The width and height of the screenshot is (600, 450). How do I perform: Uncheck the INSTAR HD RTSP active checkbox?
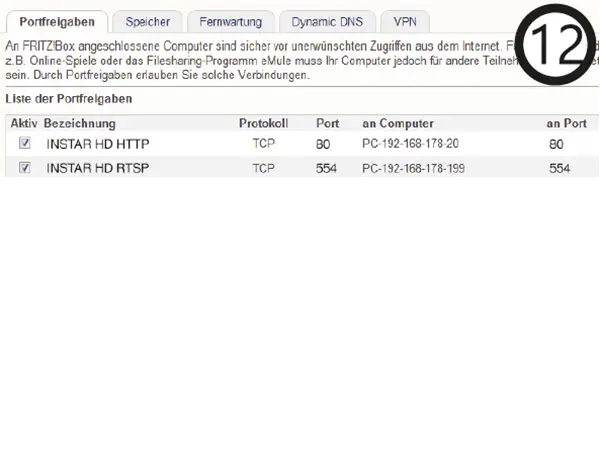25,168
